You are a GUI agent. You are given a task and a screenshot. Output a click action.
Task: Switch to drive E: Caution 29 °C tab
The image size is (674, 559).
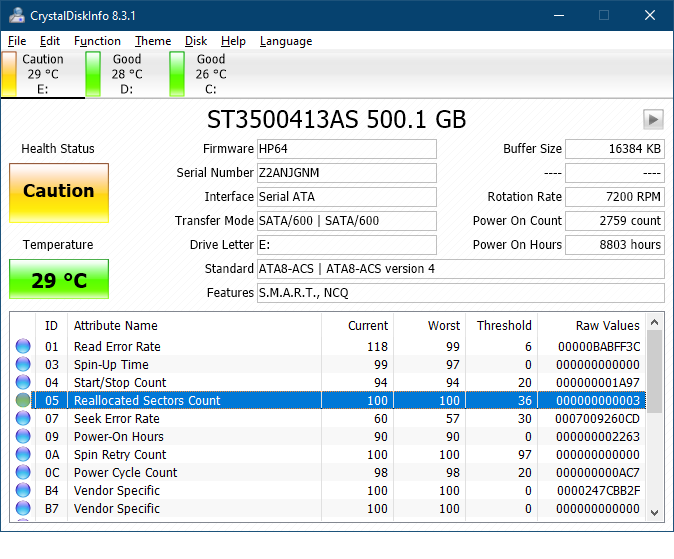(x=43, y=74)
